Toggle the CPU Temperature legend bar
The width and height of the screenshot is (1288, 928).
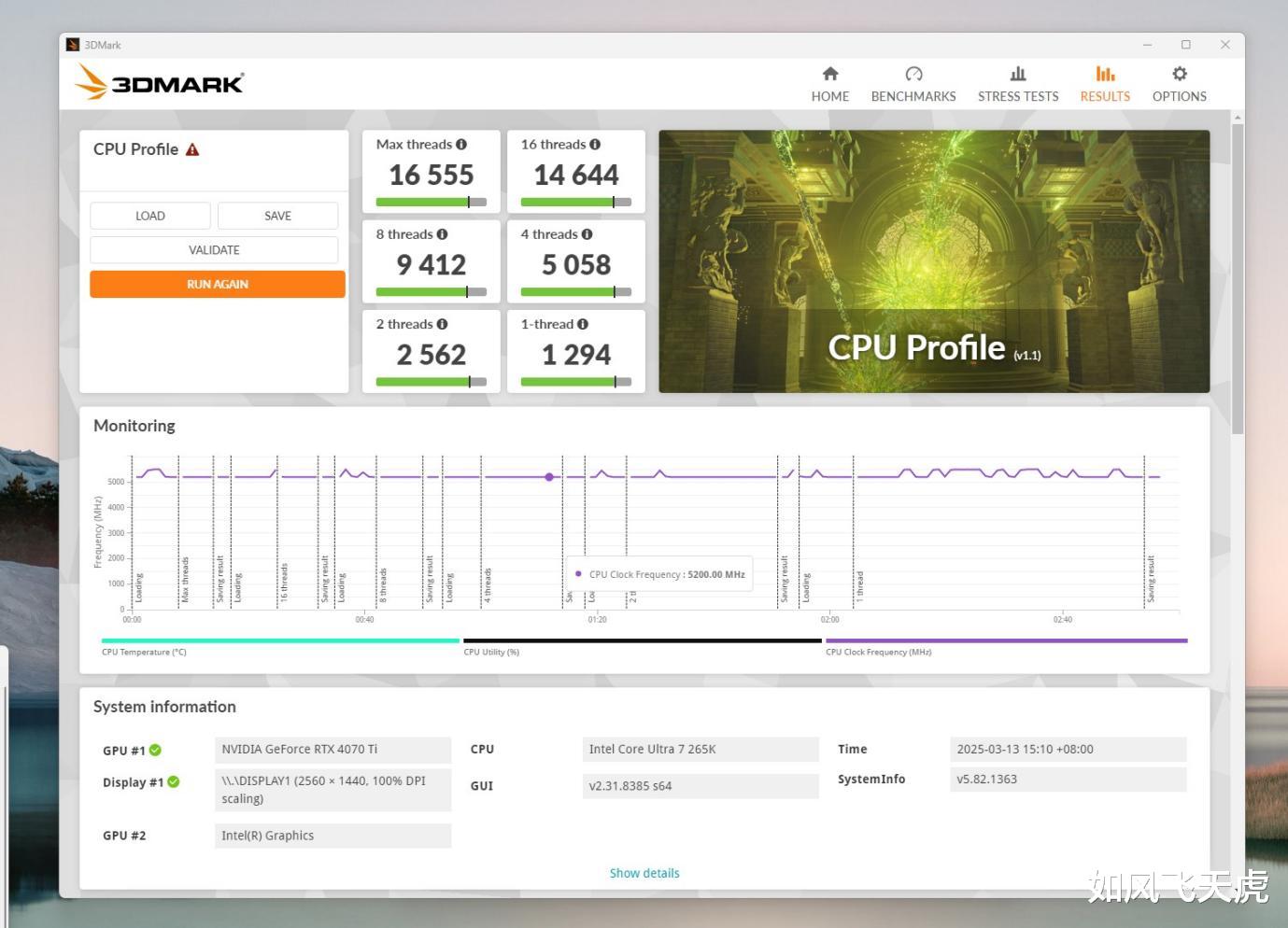280,641
